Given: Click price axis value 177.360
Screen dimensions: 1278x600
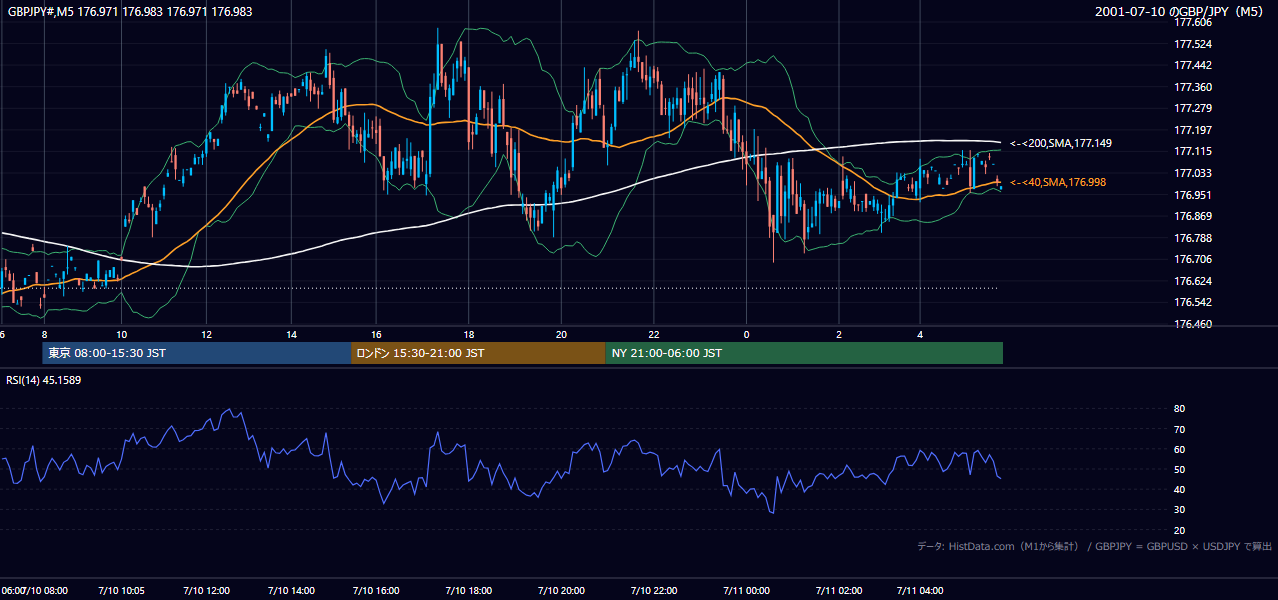Looking at the screenshot, I should pyautogui.click(x=1192, y=87).
